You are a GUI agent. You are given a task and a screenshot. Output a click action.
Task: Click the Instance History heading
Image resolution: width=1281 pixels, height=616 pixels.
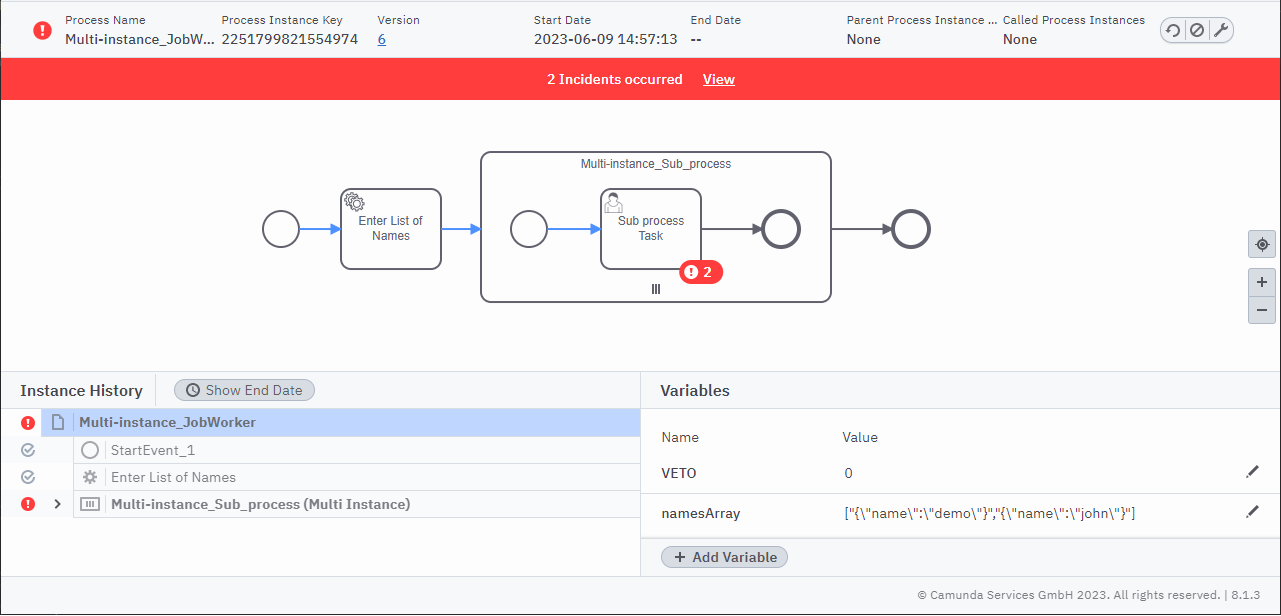click(x=82, y=390)
